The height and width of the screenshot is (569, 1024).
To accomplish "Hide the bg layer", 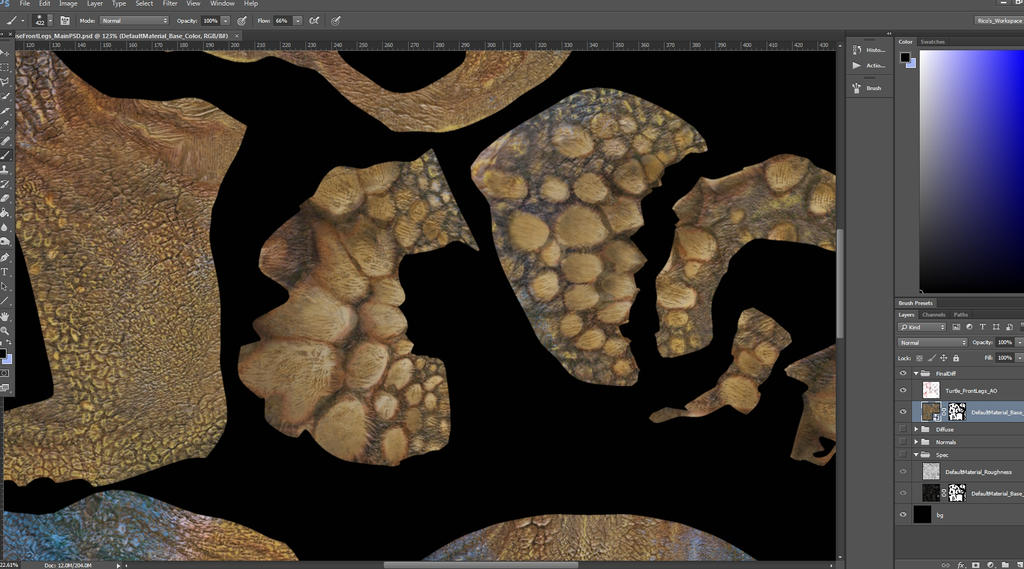I will (903, 515).
